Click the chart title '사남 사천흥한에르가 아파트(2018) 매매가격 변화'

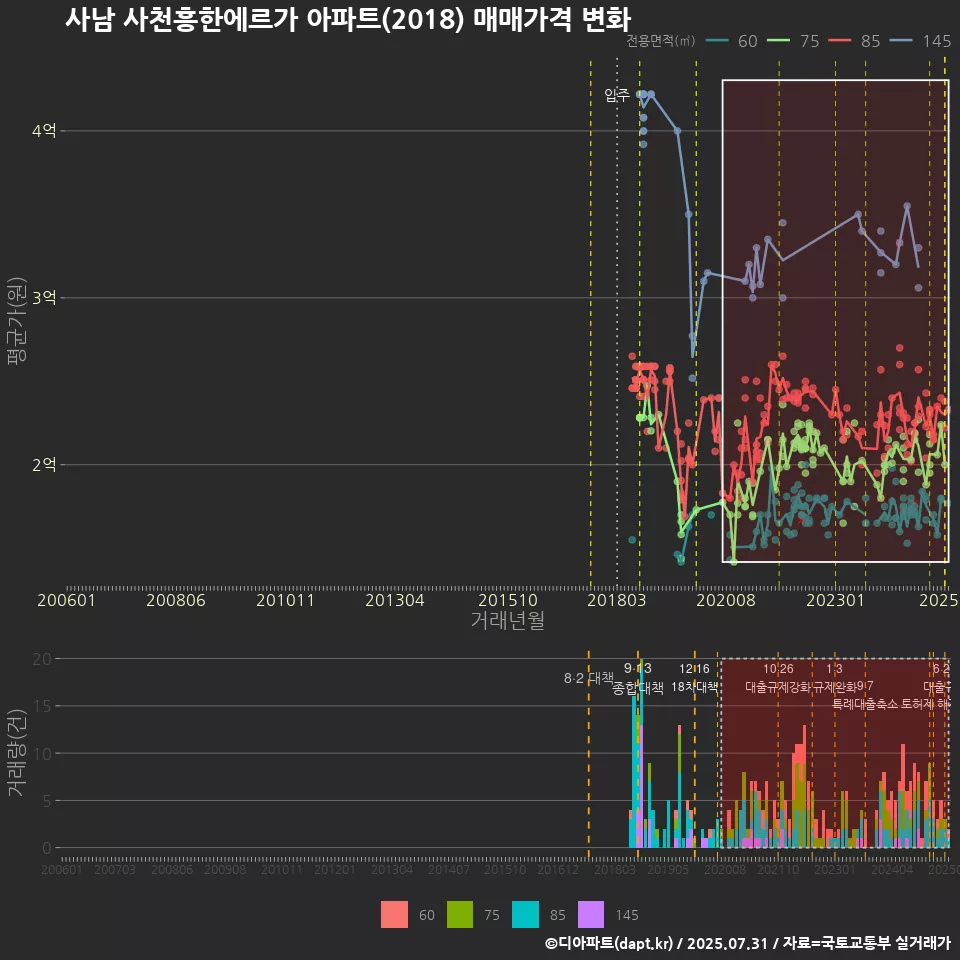tap(348, 20)
